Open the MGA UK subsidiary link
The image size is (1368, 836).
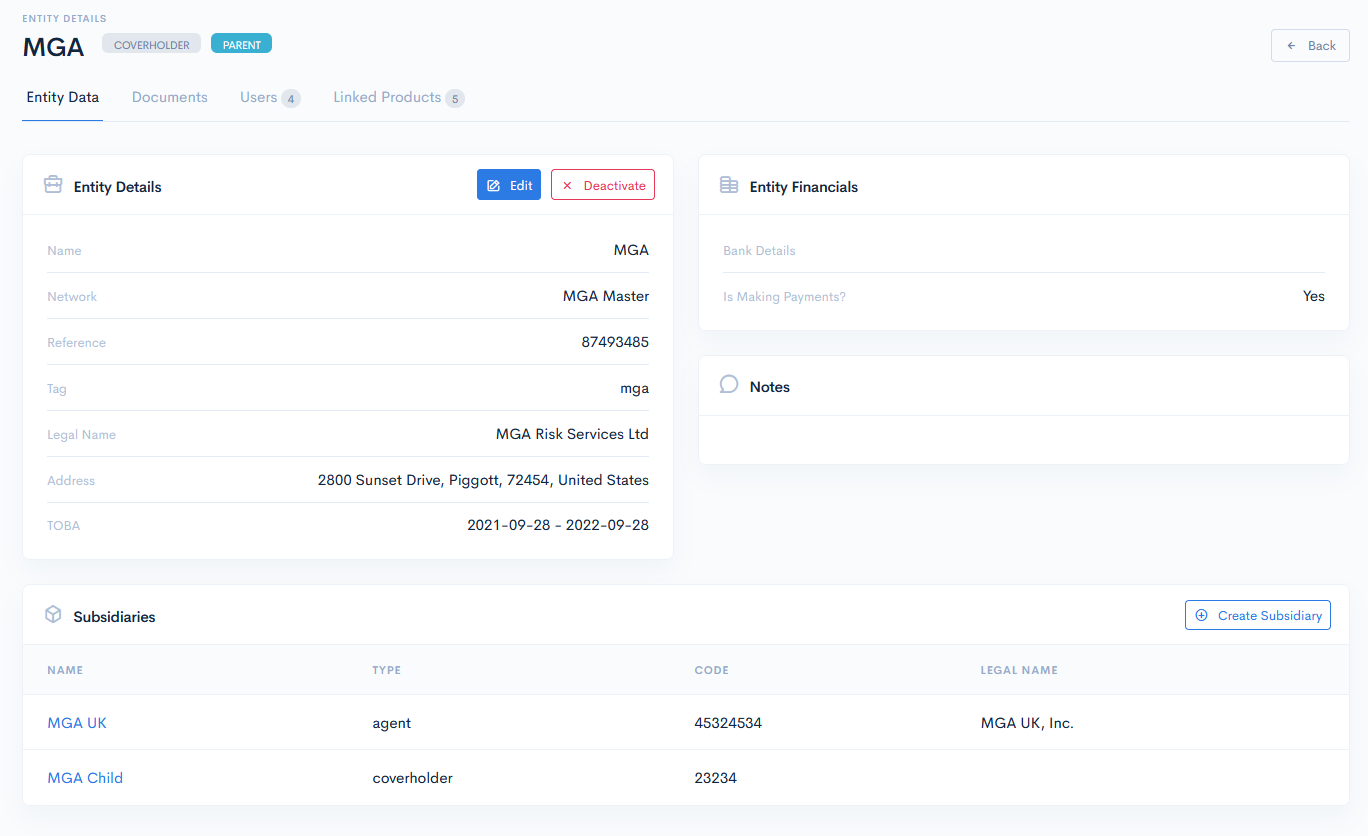click(77, 723)
